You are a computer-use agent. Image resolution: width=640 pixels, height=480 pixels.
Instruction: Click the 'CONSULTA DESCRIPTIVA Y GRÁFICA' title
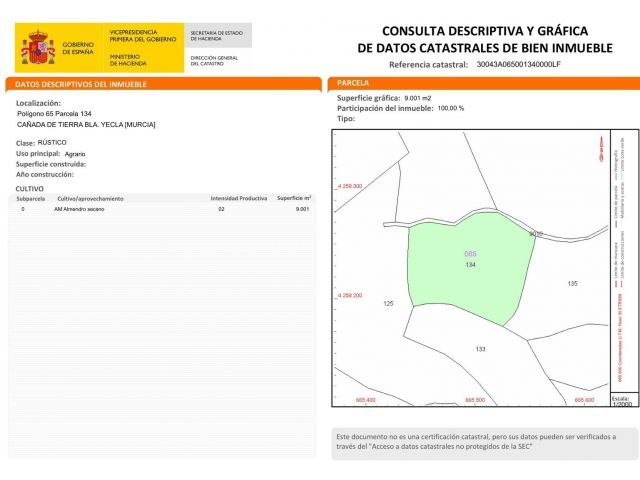(x=485, y=31)
